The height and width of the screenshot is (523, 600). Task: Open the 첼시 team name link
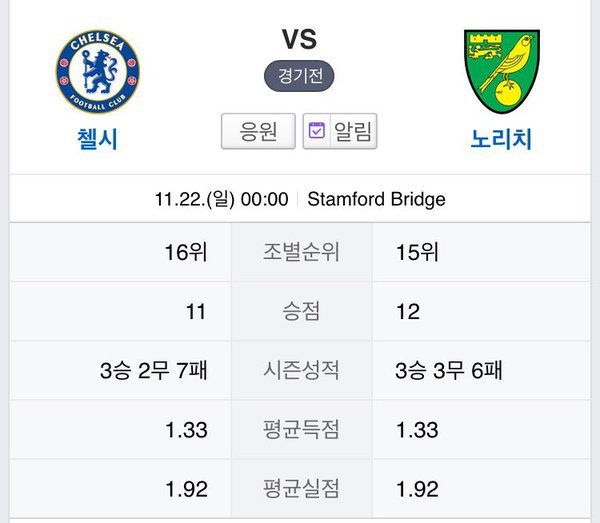coord(98,139)
